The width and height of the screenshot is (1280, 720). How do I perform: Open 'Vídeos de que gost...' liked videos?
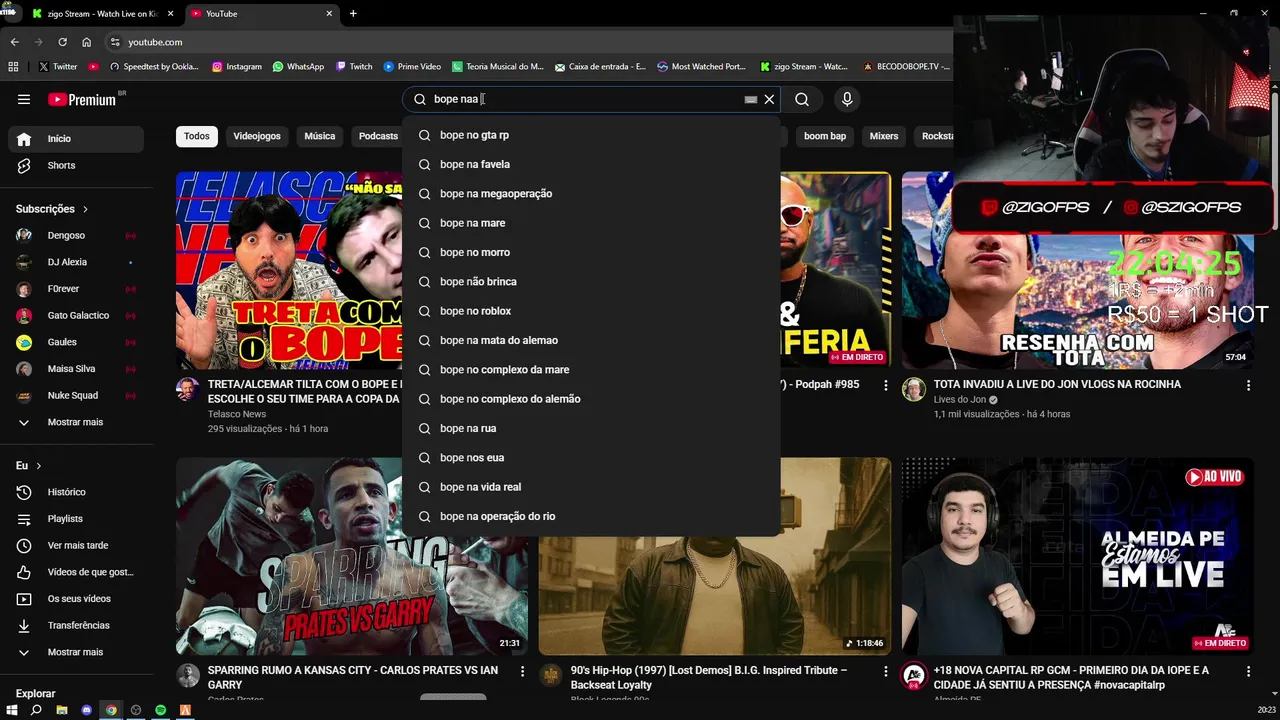pyautogui.click(x=76, y=572)
